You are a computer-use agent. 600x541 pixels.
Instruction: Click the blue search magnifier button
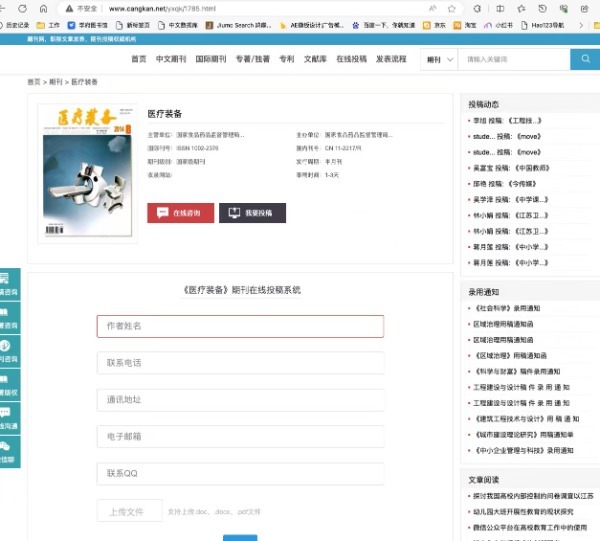tap(585, 59)
